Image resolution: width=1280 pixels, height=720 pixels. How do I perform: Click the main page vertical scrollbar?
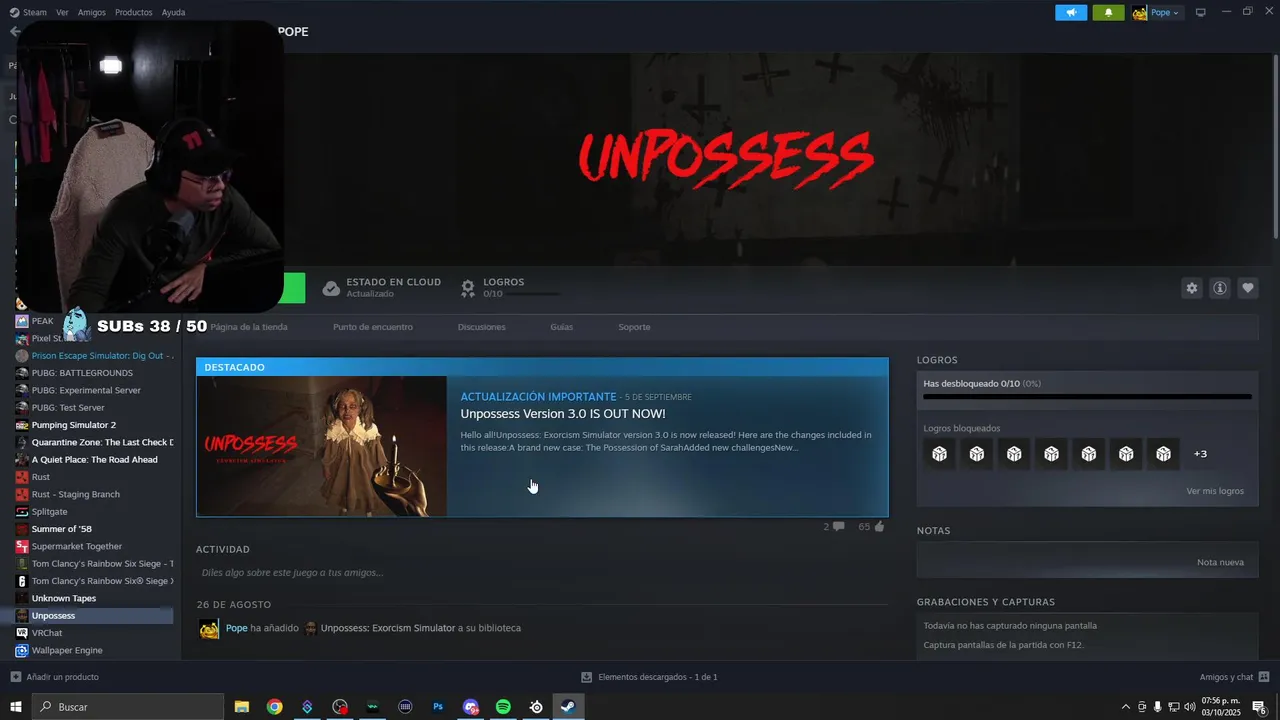1275,145
